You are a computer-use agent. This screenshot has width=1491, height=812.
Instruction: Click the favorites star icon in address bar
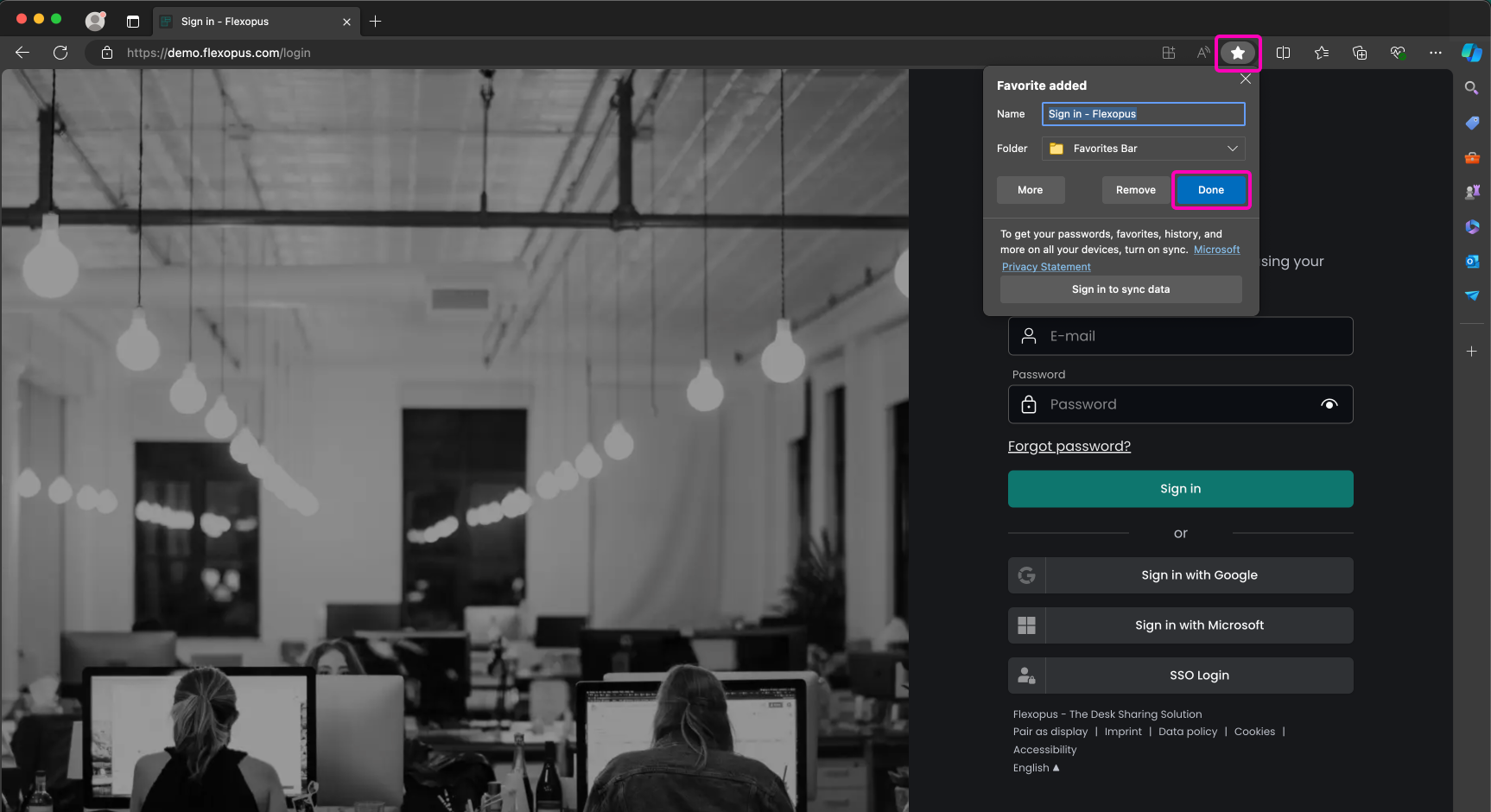1237,53
